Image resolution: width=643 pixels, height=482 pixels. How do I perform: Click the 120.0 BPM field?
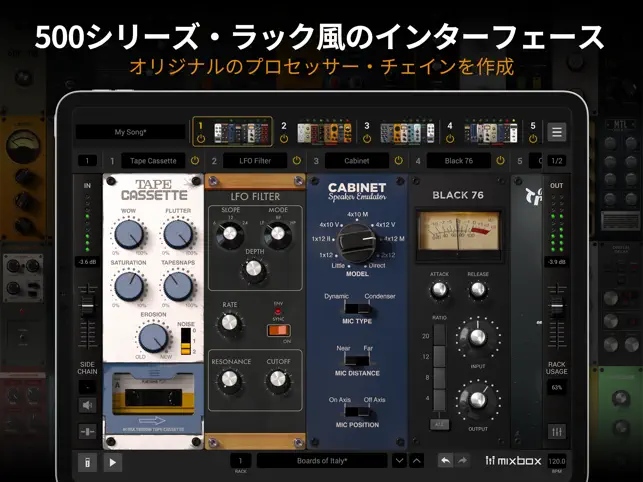[x=556, y=461]
